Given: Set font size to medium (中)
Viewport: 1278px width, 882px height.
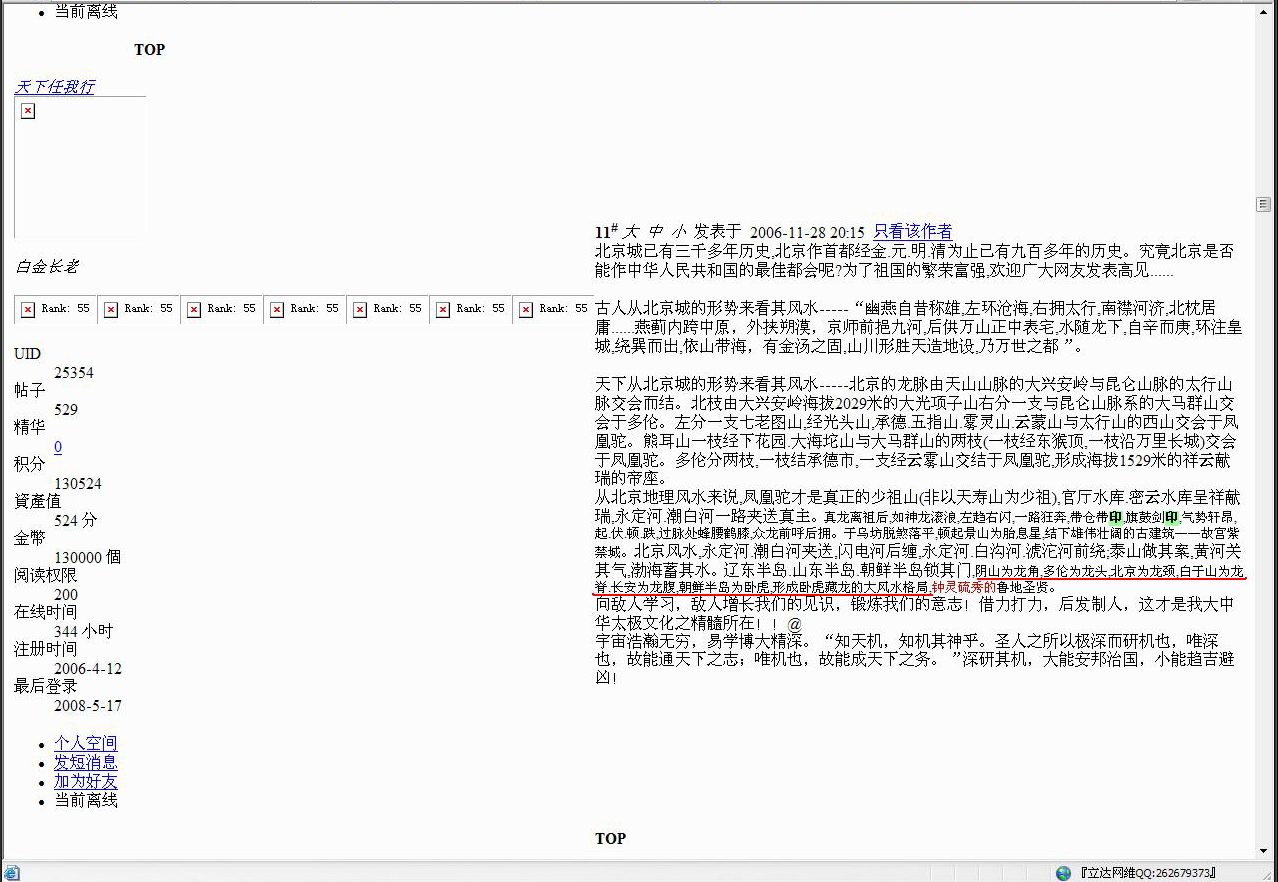Looking at the screenshot, I should click(656, 232).
